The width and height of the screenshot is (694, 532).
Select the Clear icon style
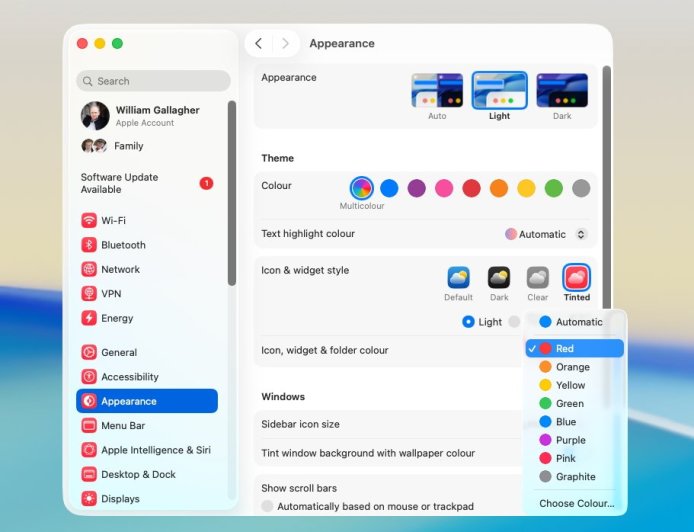coord(537,278)
